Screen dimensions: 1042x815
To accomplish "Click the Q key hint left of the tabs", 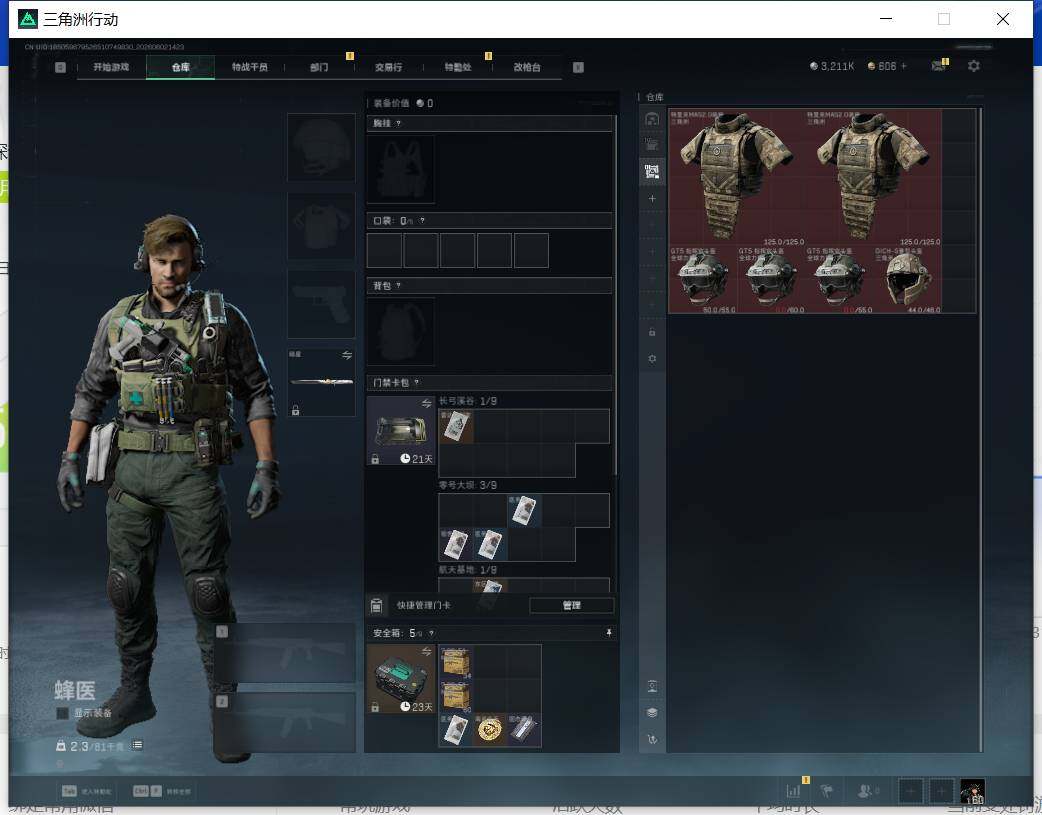I will tap(60, 67).
